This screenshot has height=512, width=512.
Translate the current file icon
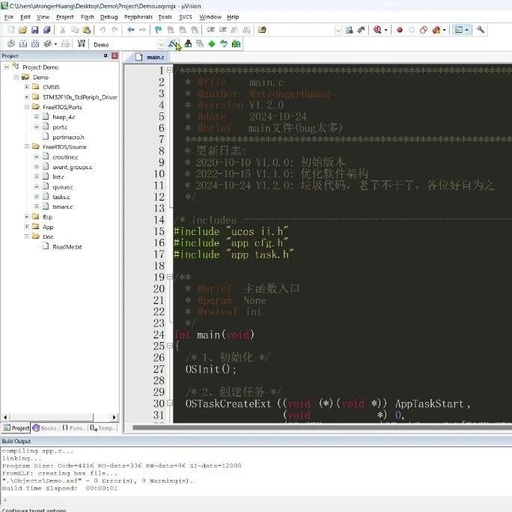(x=11, y=44)
